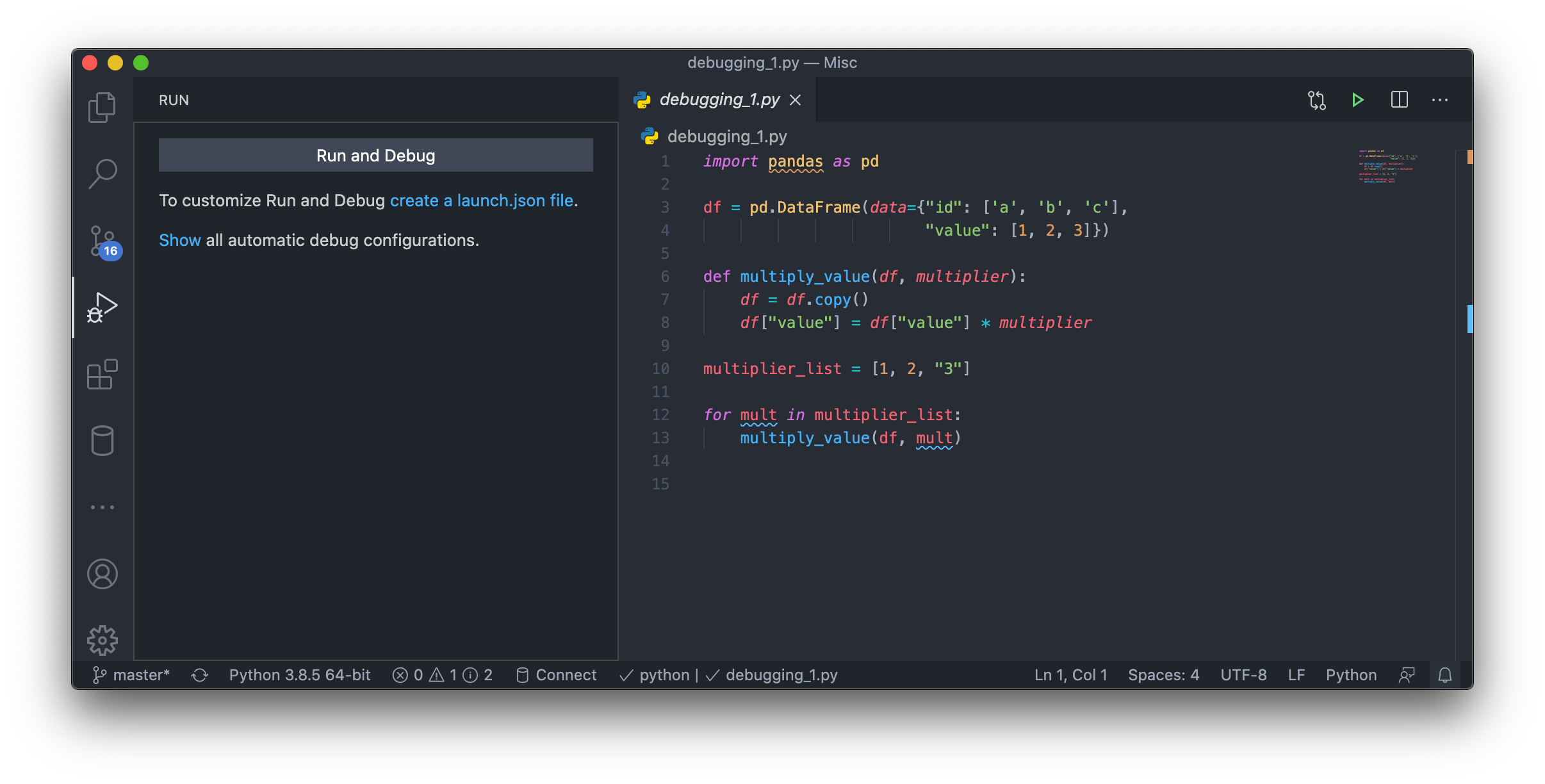The width and height of the screenshot is (1545, 784).
Task: Open the Extensions view icon
Action: [102, 374]
